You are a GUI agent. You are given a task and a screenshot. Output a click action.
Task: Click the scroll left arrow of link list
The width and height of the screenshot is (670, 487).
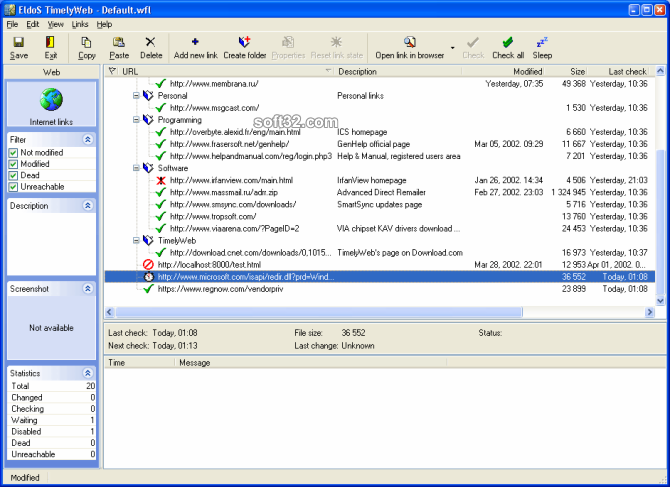(110, 312)
